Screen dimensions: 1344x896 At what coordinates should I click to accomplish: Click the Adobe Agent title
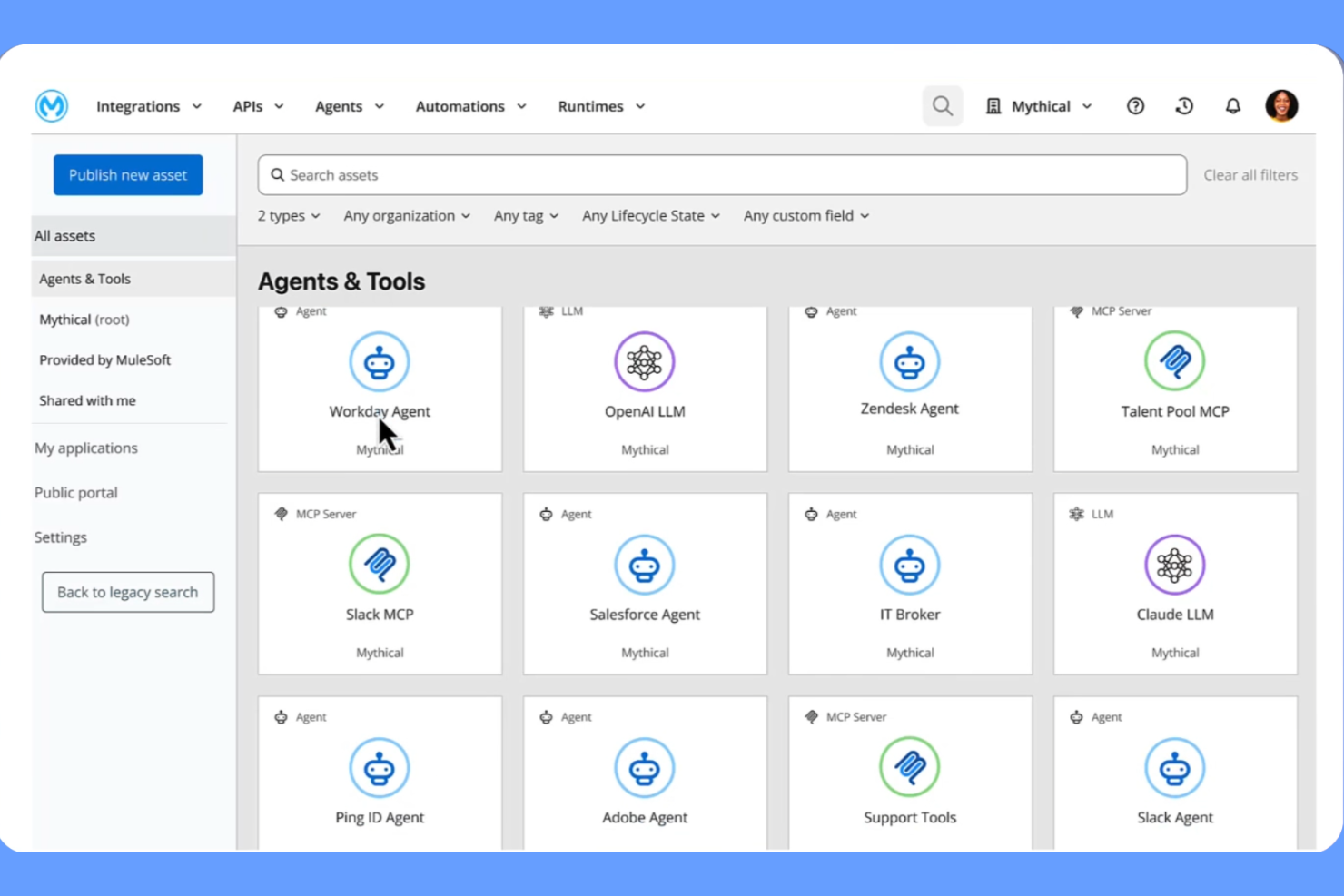(x=645, y=818)
